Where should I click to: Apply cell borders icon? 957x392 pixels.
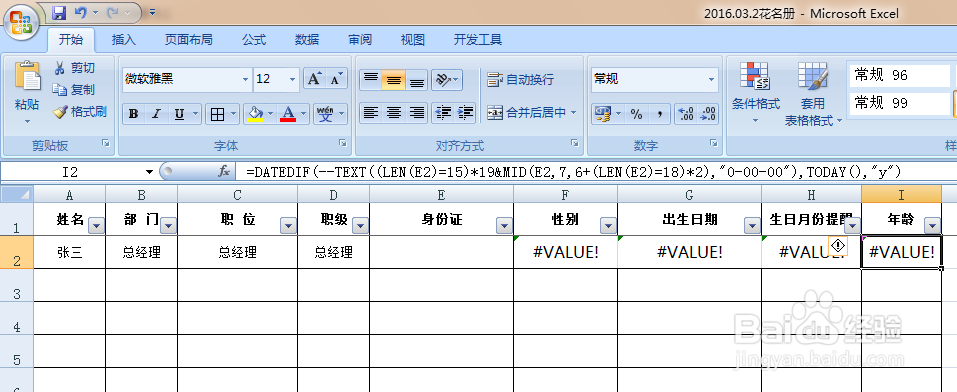(x=217, y=114)
